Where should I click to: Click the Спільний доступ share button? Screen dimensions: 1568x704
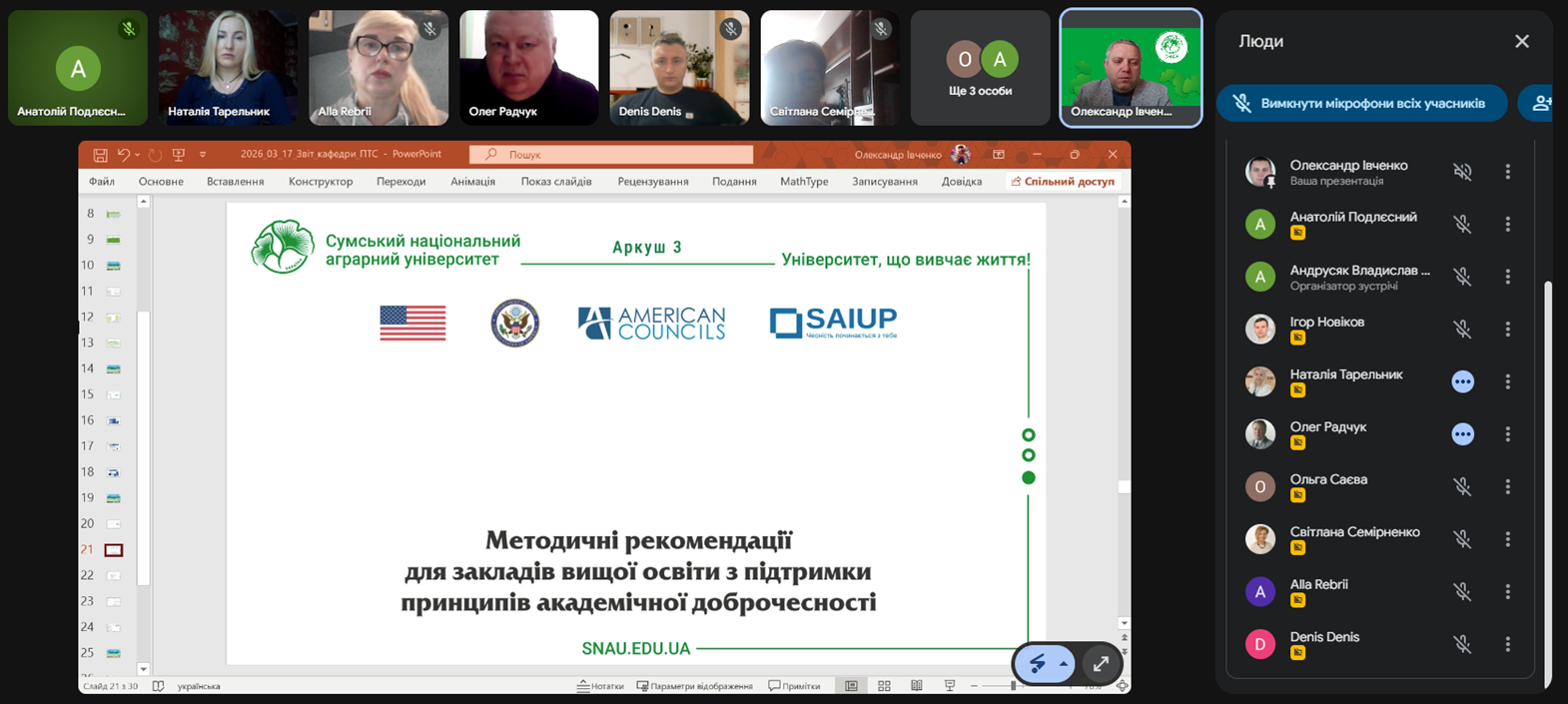coord(1063,182)
